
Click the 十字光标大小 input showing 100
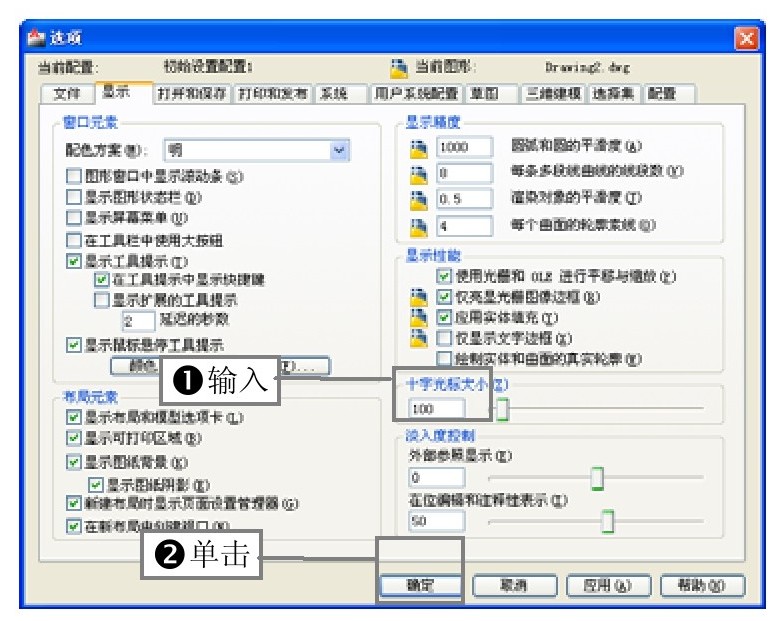437,409
